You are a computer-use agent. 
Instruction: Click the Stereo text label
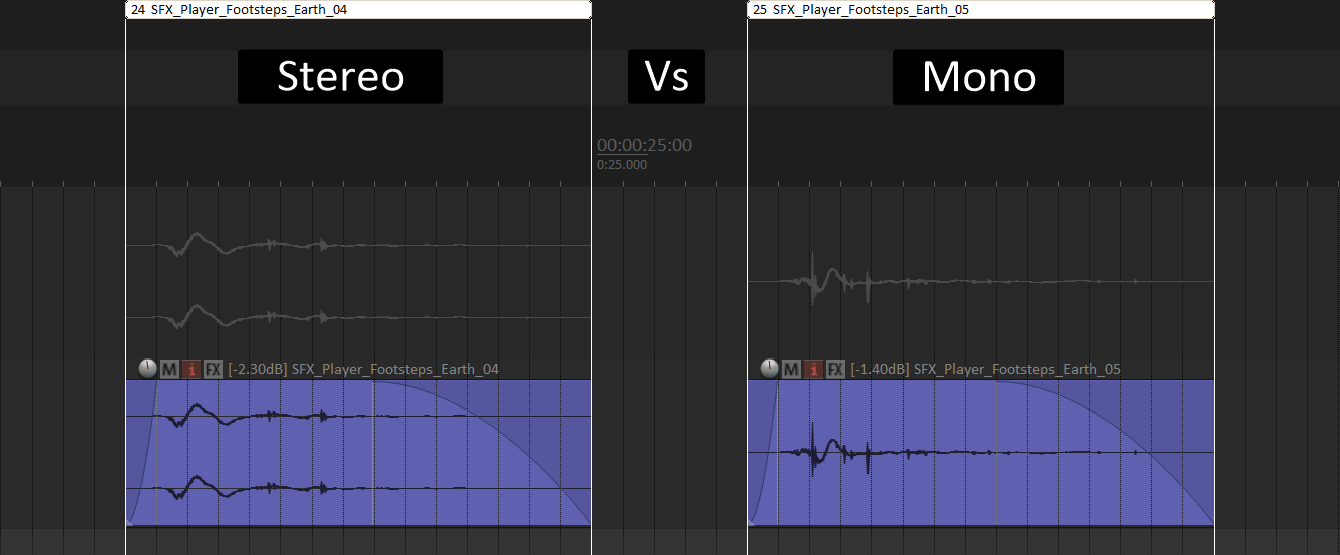[340, 77]
